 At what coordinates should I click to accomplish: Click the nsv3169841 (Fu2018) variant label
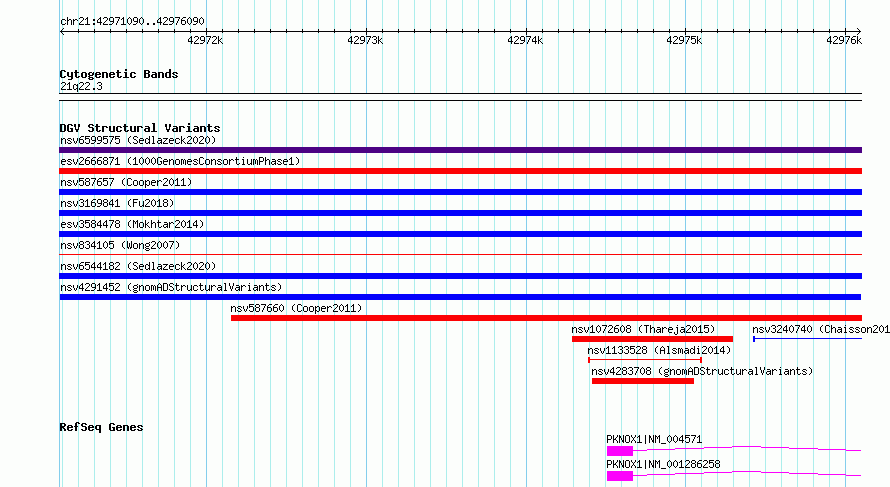[x=117, y=203]
